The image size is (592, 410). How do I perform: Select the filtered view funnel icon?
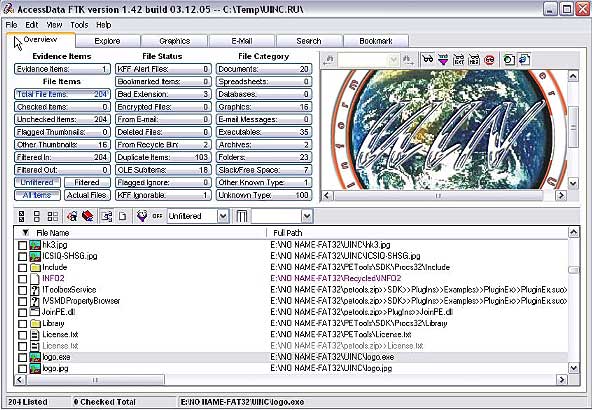click(x=443, y=59)
